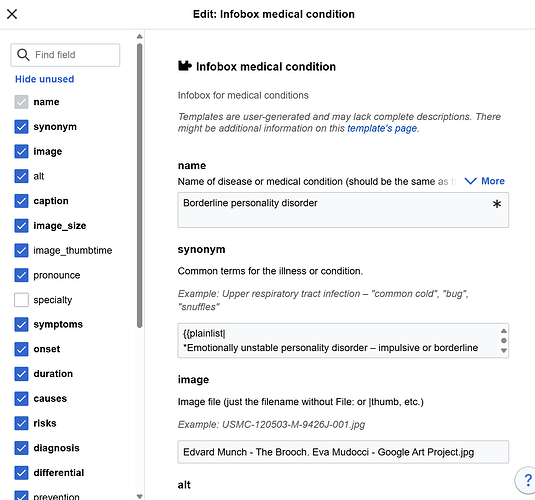Screen dimensions: 535x500
Task: Open the template's page link
Action: [382, 128]
